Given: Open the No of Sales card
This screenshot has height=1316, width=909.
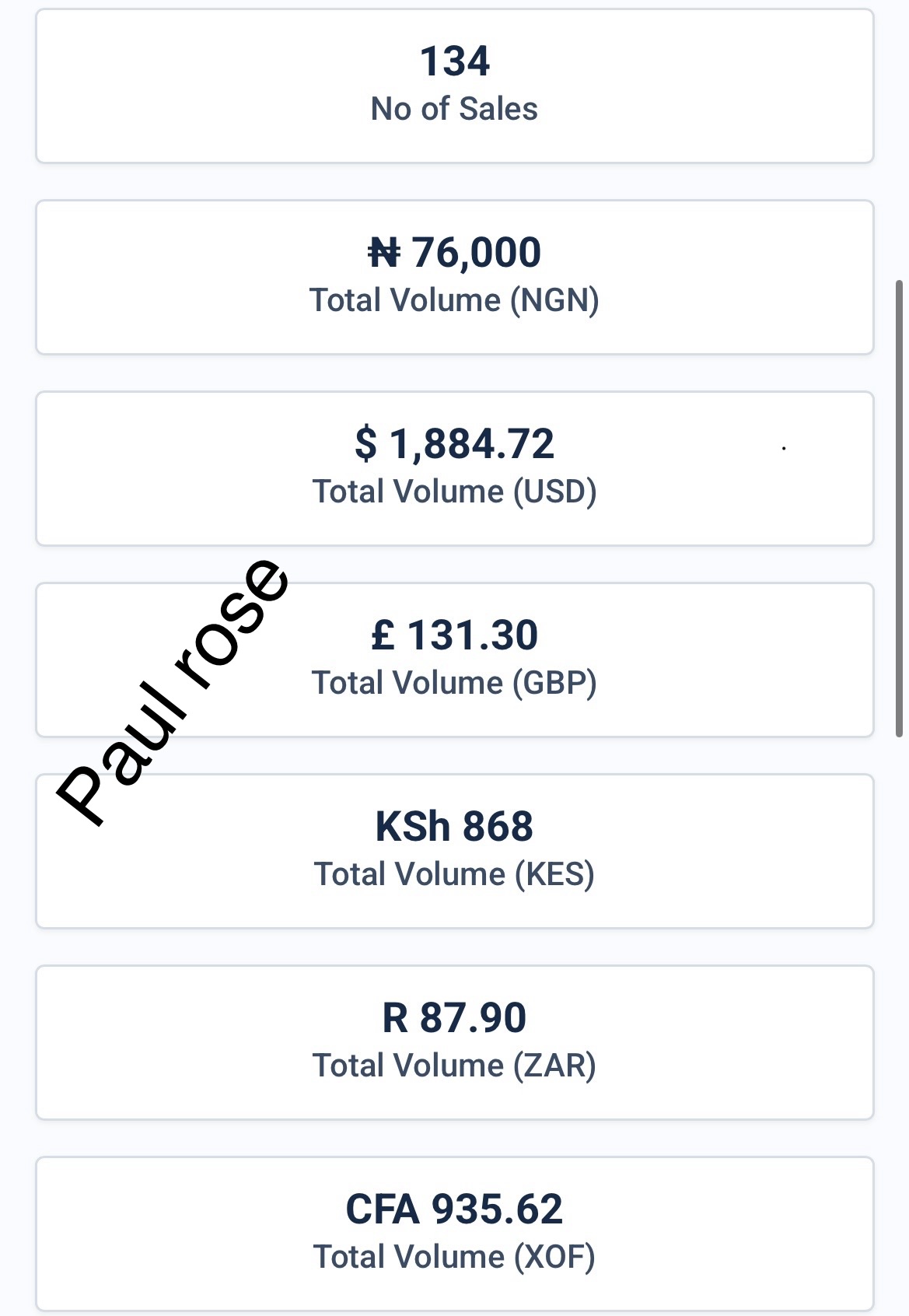Looking at the screenshot, I should click(455, 86).
